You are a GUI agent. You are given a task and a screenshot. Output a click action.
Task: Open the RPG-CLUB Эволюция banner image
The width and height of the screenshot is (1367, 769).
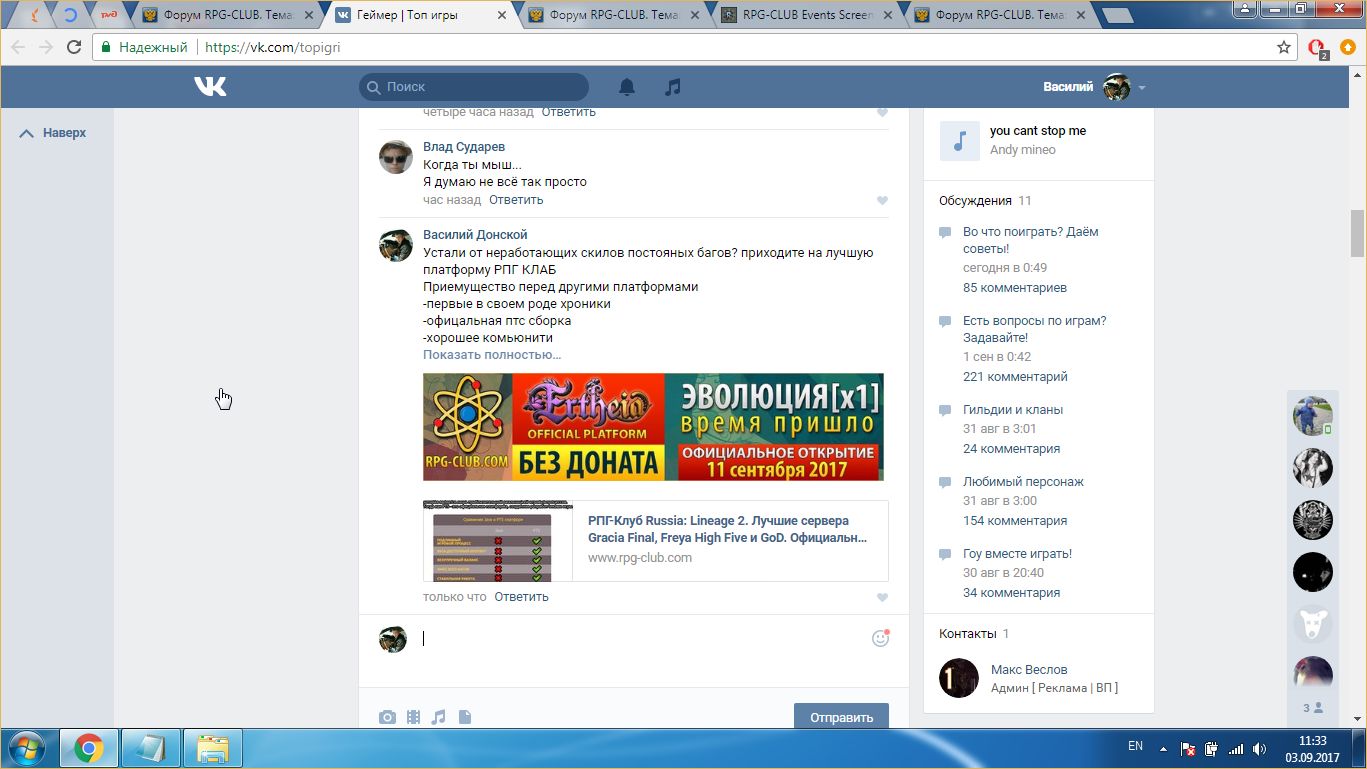pos(653,427)
